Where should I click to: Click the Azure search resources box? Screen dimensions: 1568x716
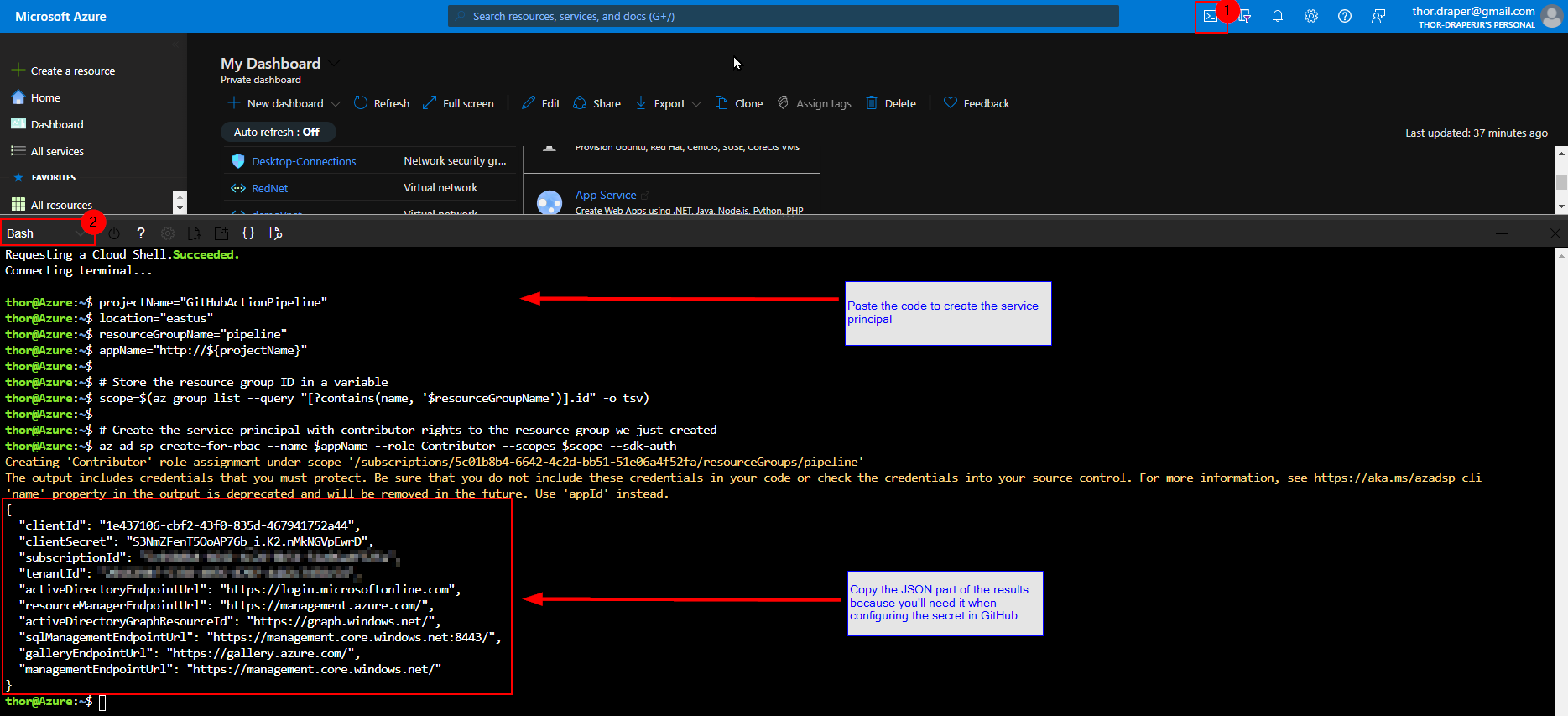tap(784, 16)
